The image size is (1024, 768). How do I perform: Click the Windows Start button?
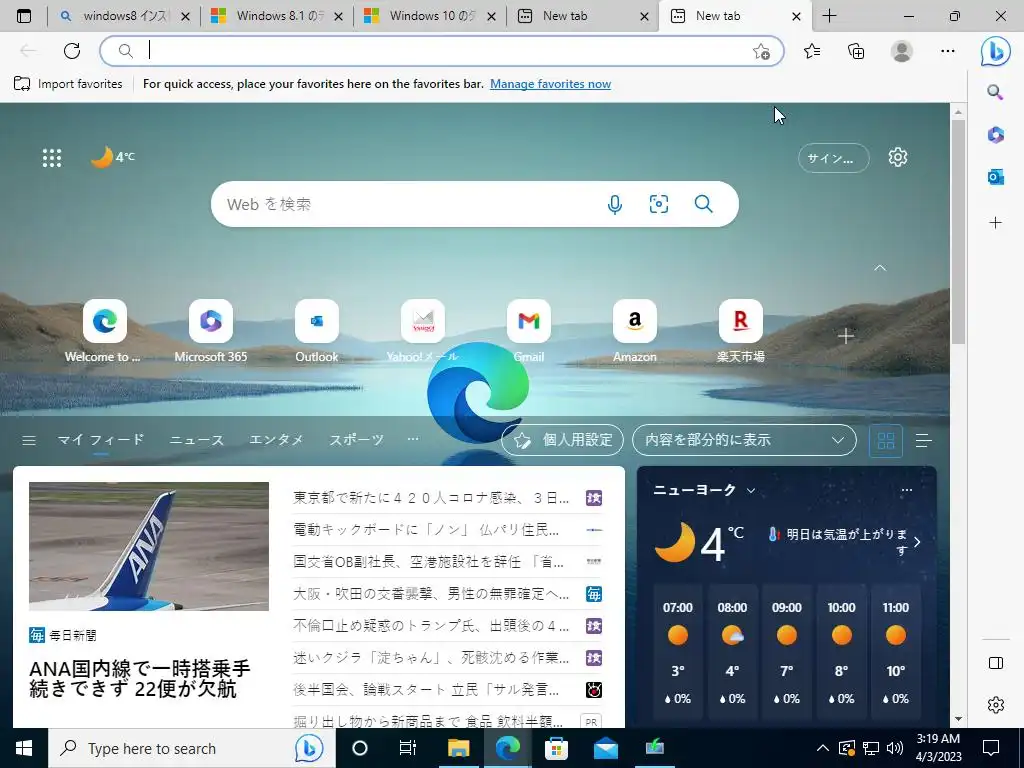24,748
